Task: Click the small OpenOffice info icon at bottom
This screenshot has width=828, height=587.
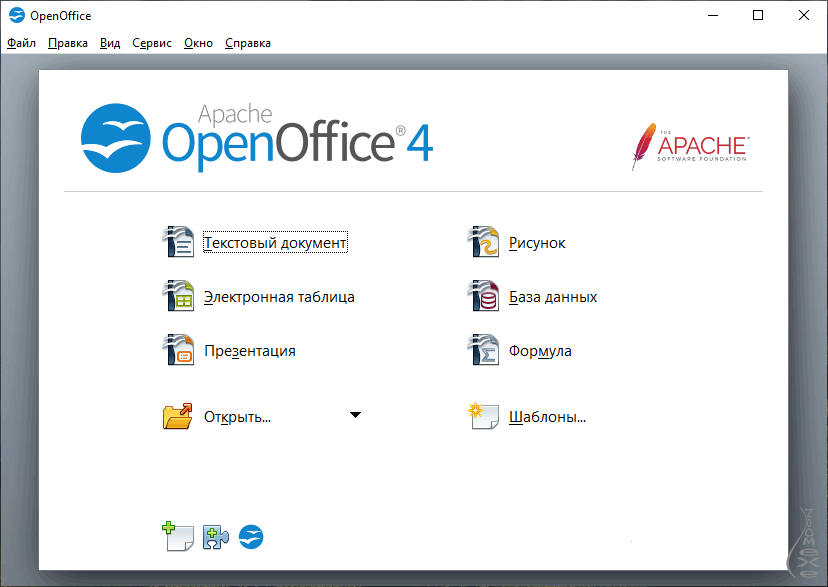Action: (x=251, y=537)
